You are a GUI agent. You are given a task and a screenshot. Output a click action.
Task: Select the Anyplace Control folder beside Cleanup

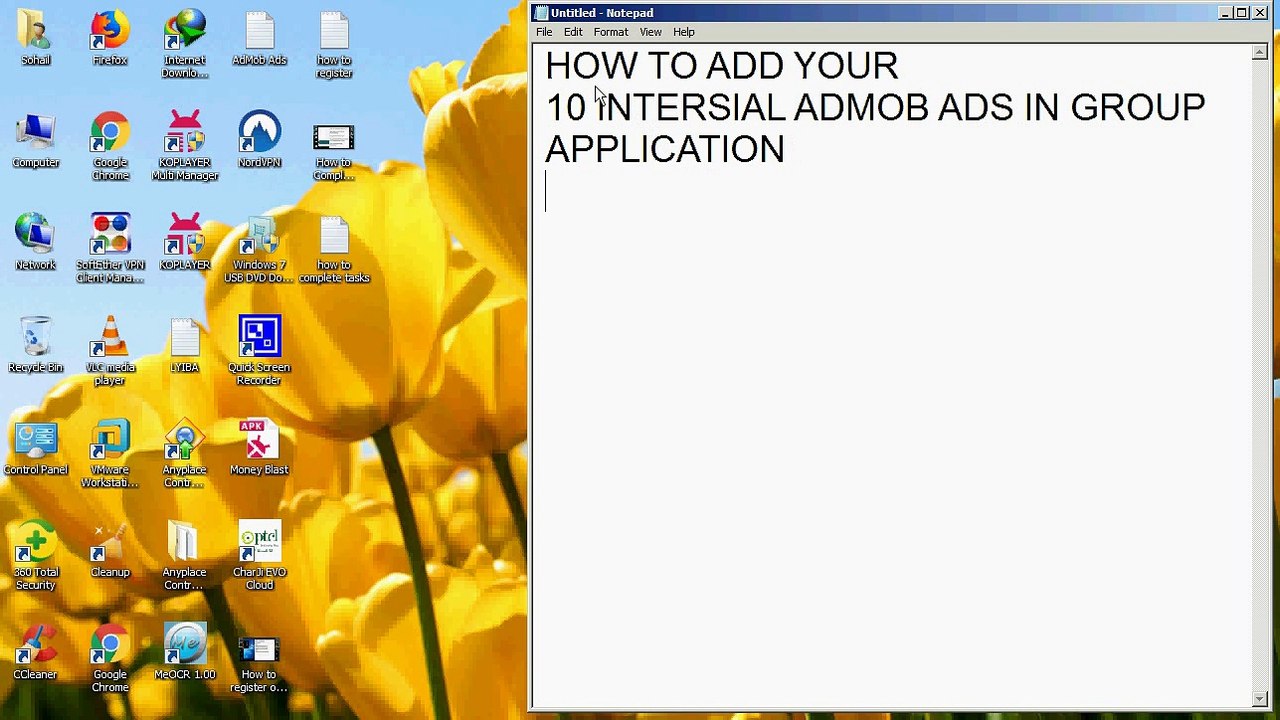(185, 557)
